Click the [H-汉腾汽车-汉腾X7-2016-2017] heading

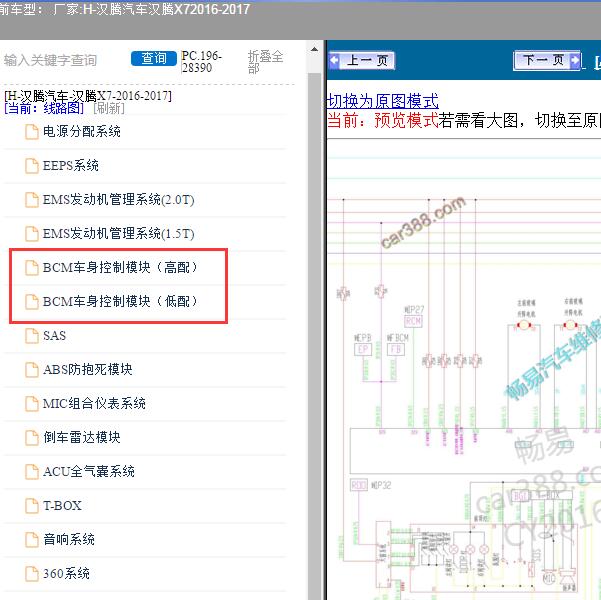(x=88, y=95)
